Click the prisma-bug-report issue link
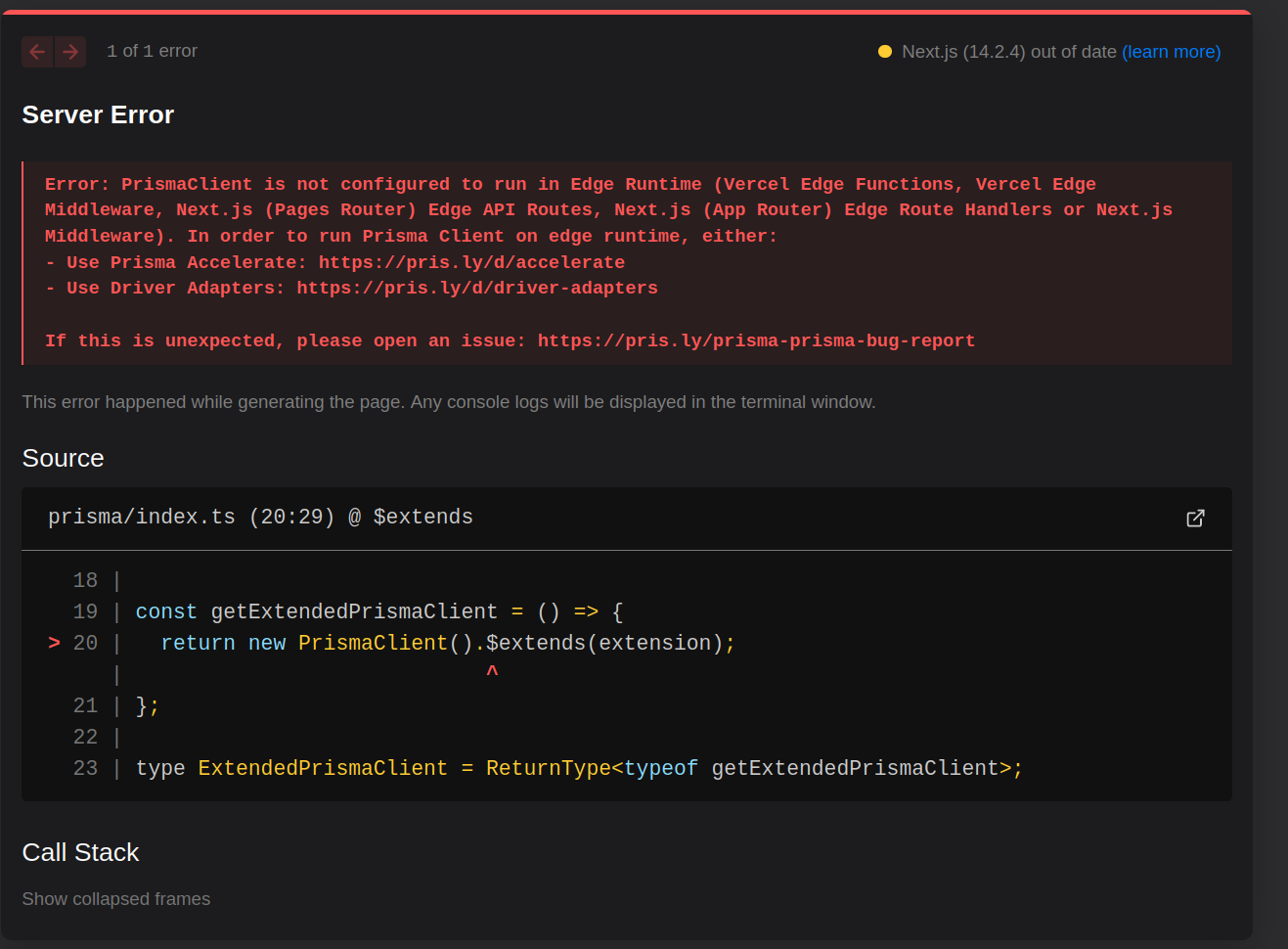1288x949 pixels. click(755, 339)
